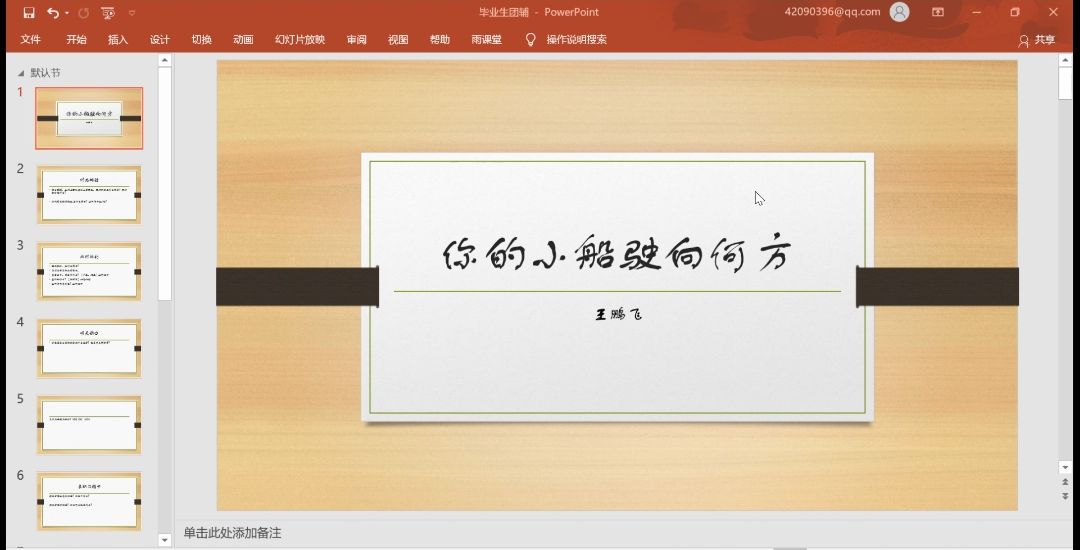Image resolution: width=1080 pixels, height=550 pixels.
Task: Click the Redo icon in title bar
Action: pos(83,13)
